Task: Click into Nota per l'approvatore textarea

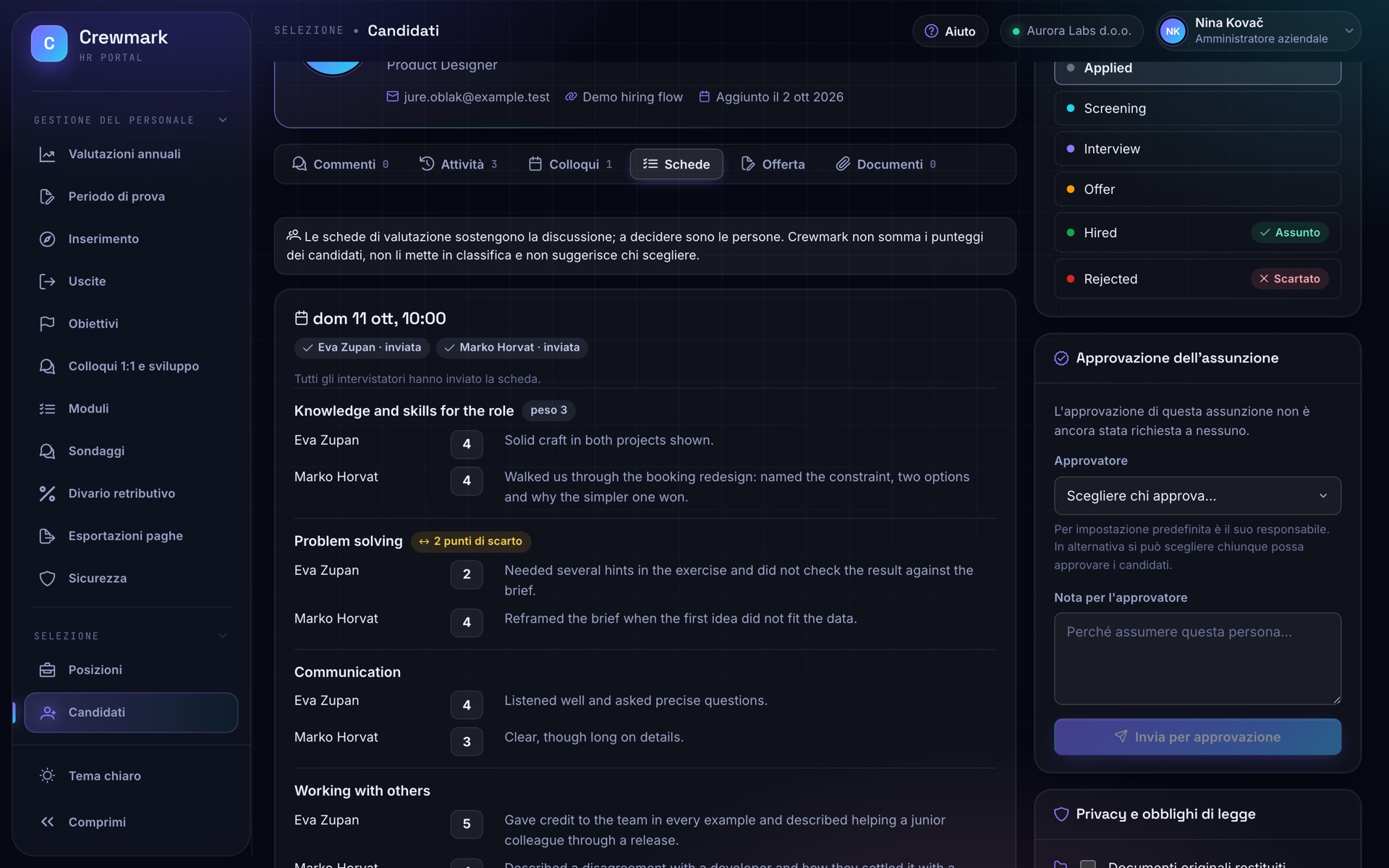Action: (1197, 658)
